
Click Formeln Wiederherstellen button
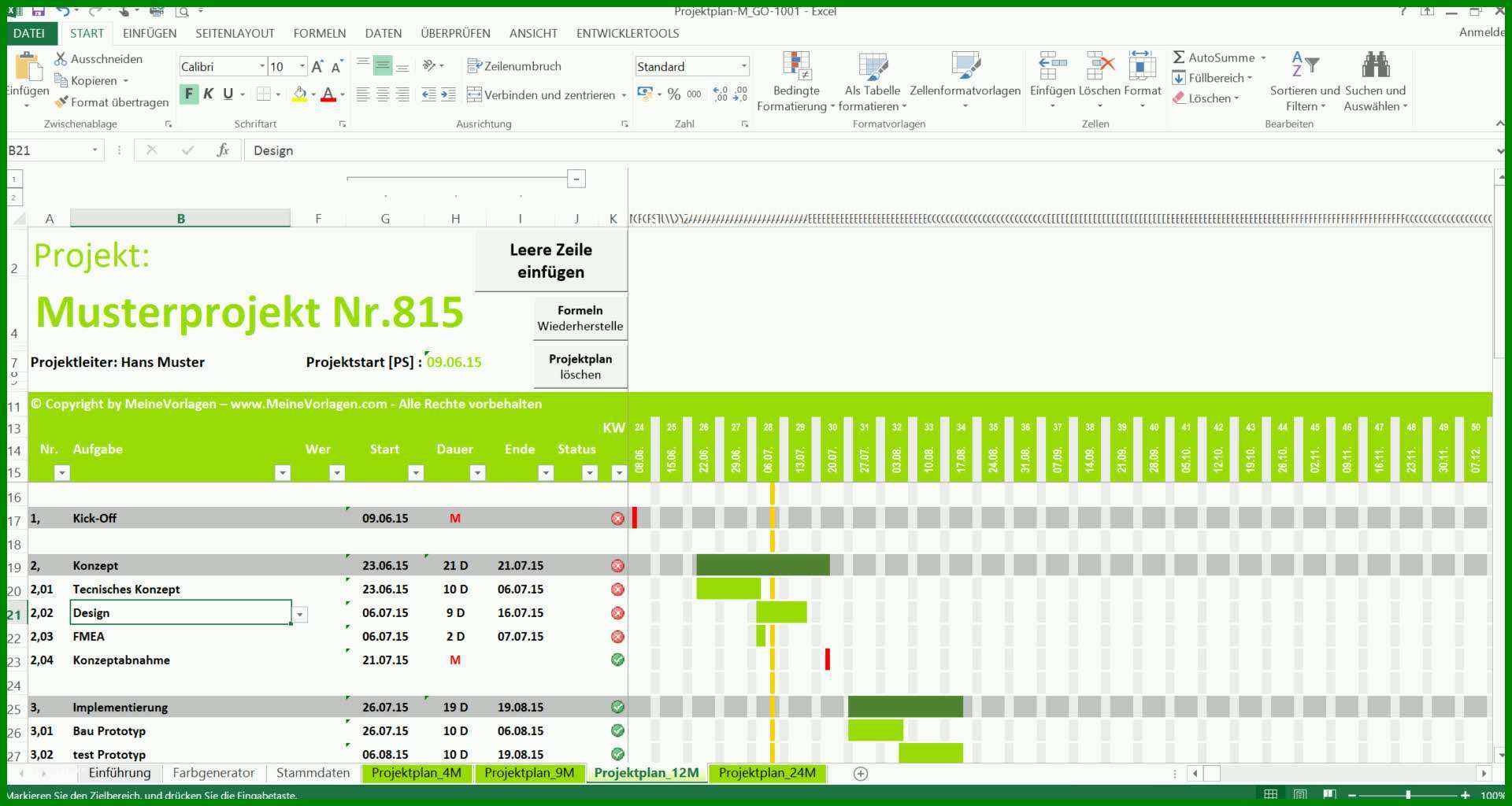(x=580, y=318)
